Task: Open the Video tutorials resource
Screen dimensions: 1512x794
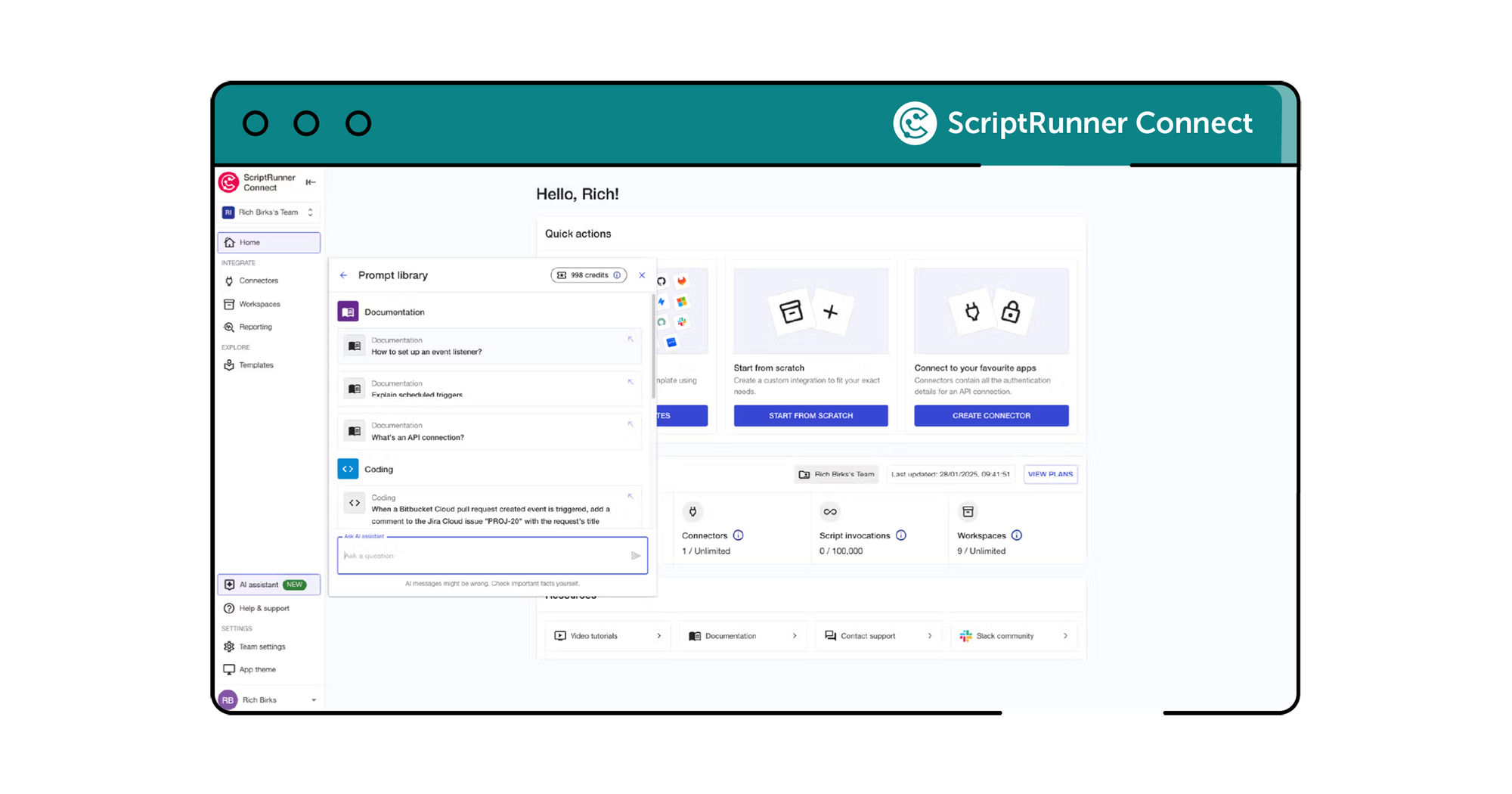Action: click(608, 636)
